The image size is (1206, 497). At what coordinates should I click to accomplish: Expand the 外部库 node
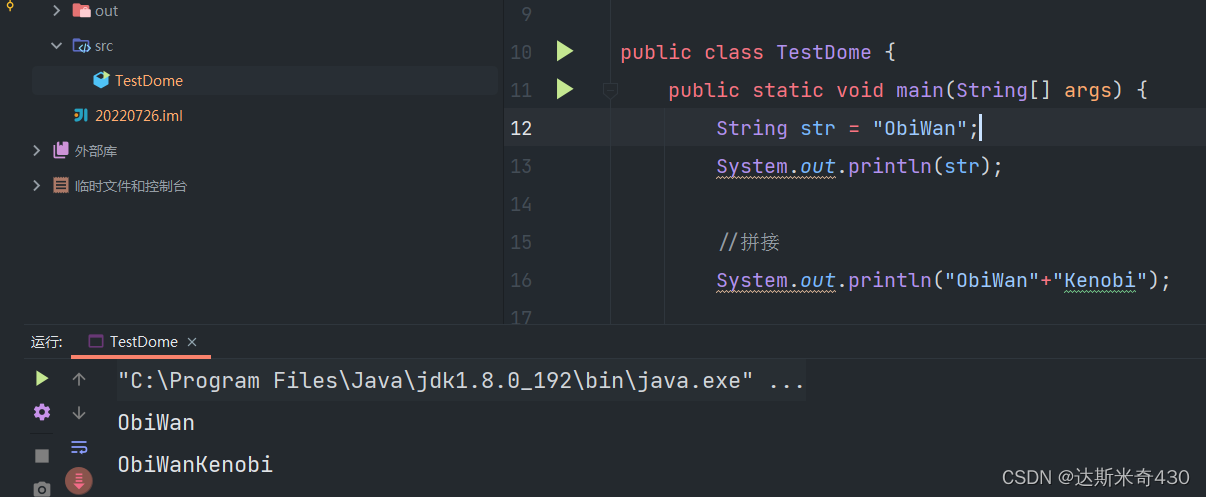coord(37,151)
